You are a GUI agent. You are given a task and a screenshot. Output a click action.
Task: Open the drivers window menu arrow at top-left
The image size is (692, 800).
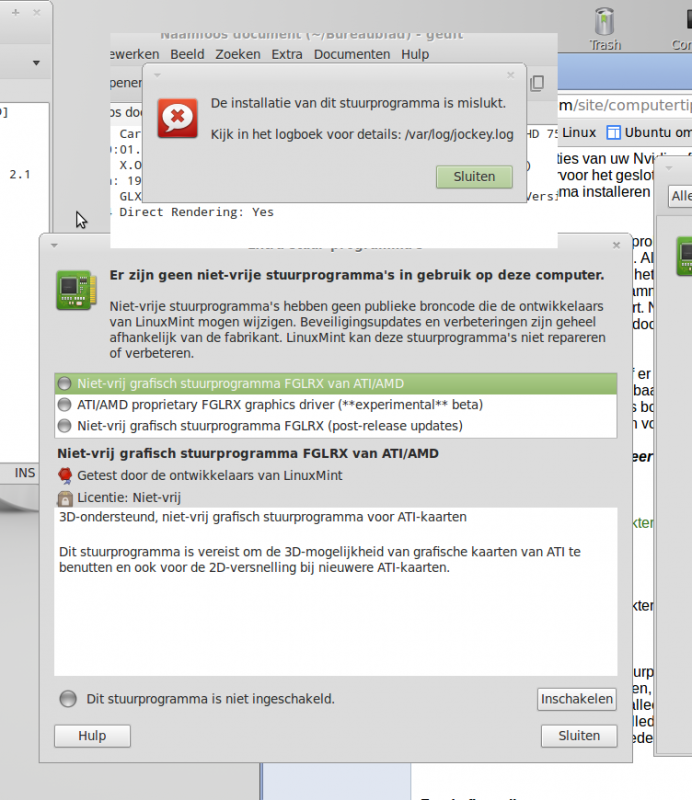point(54,245)
